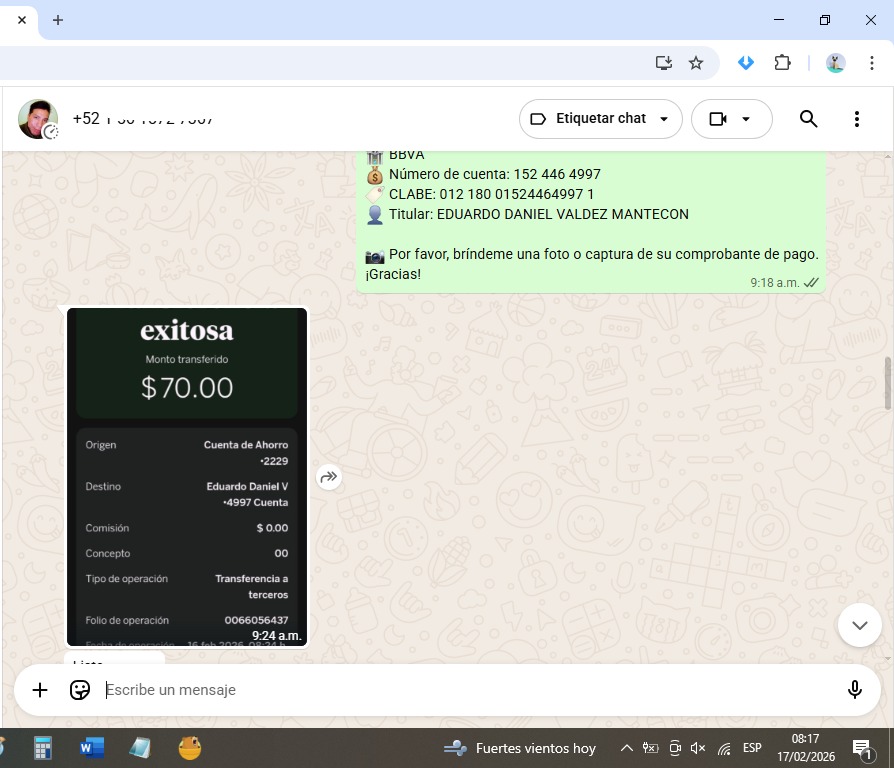Click the CLABE number line
Viewport: 894px width, 768px height.
pos(491,194)
